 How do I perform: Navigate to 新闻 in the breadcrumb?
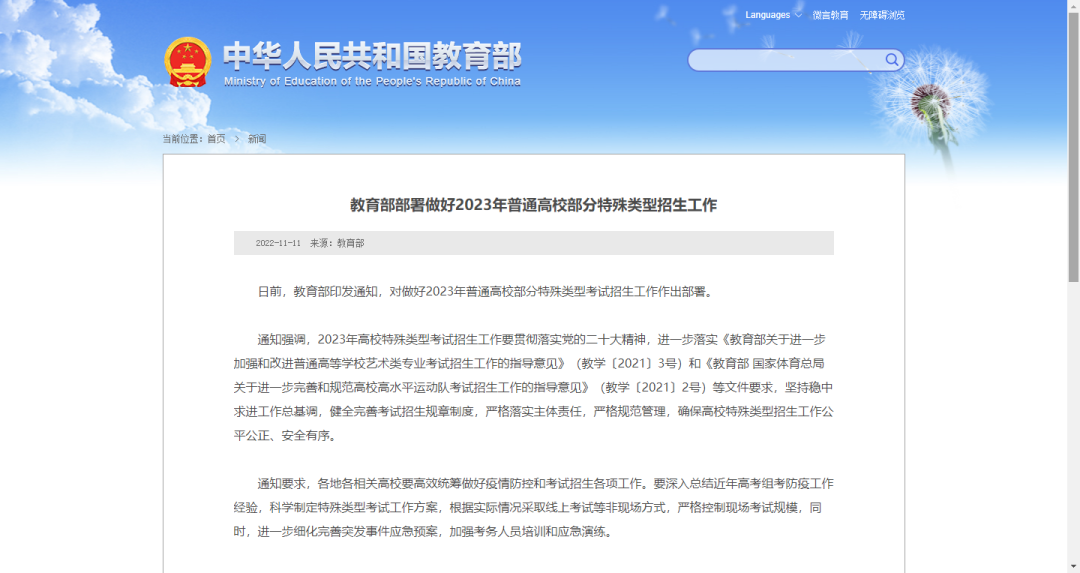tap(257, 139)
